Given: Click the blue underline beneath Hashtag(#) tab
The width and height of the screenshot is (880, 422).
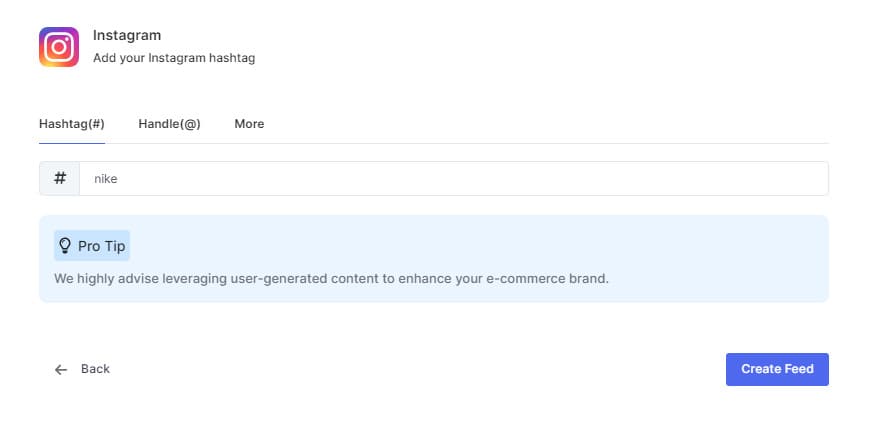Looking at the screenshot, I should [x=72, y=143].
